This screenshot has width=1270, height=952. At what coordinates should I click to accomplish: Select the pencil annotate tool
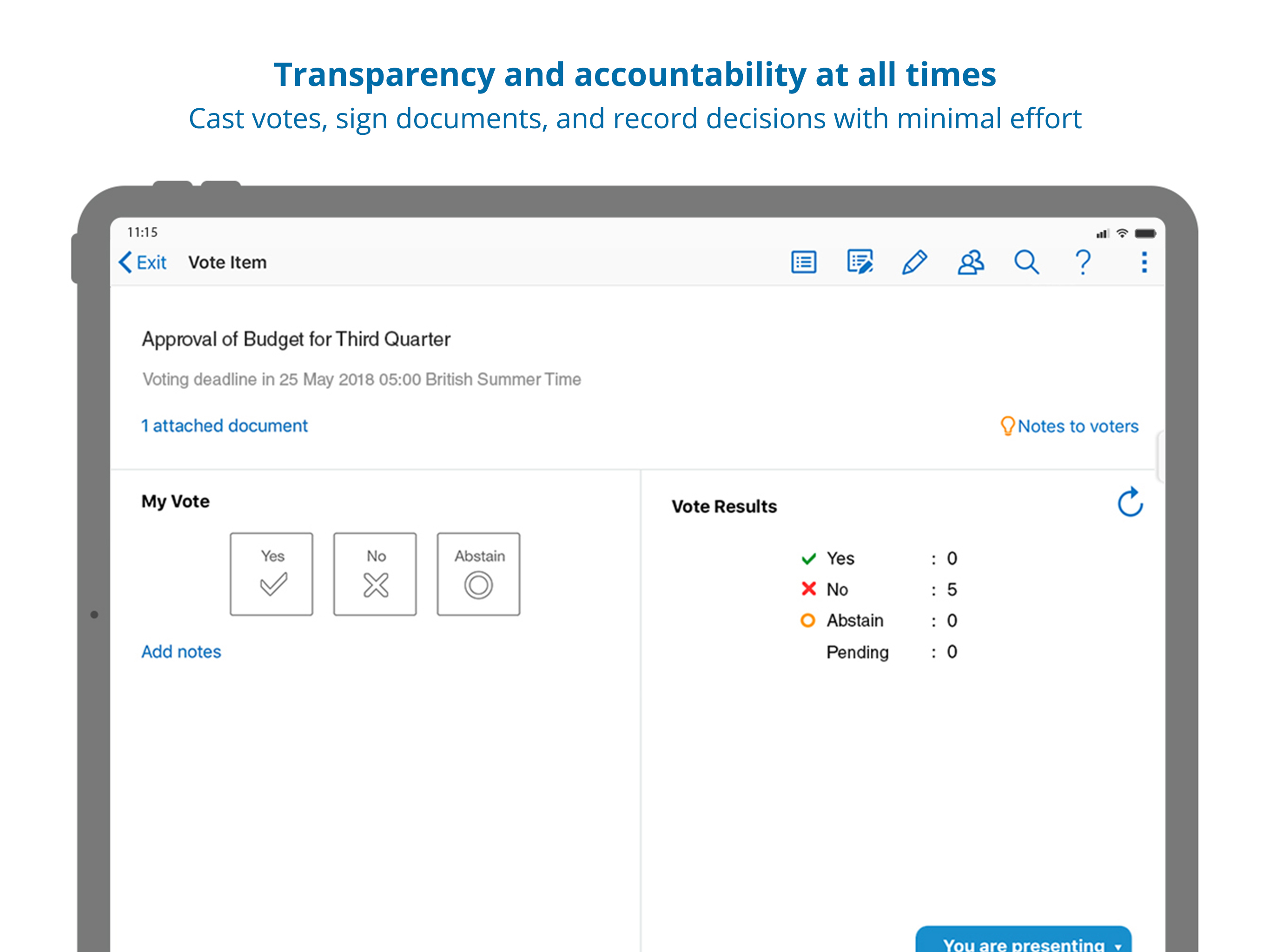[914, 262]
